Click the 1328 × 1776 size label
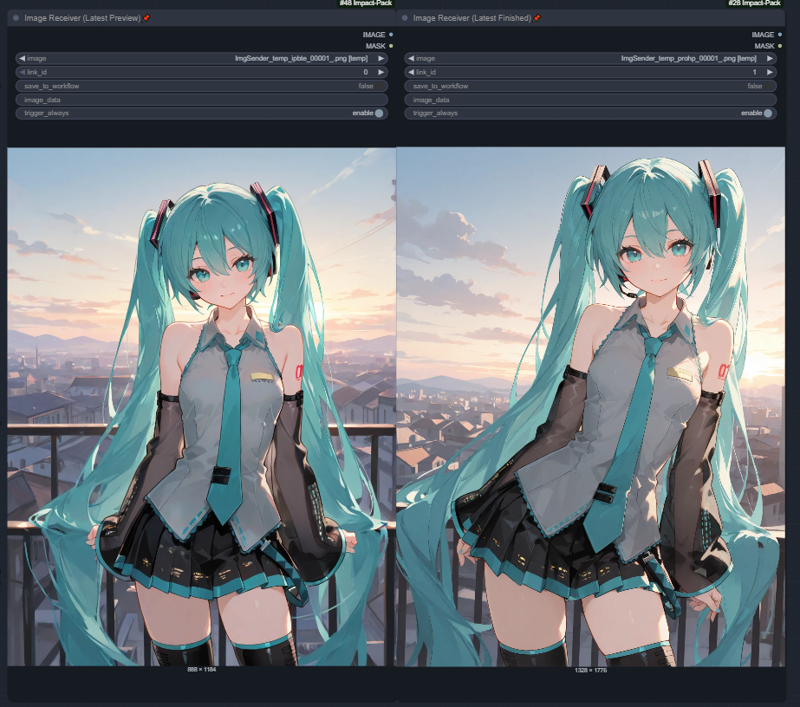This screenshot has width=800, height=707. point(590,670)
